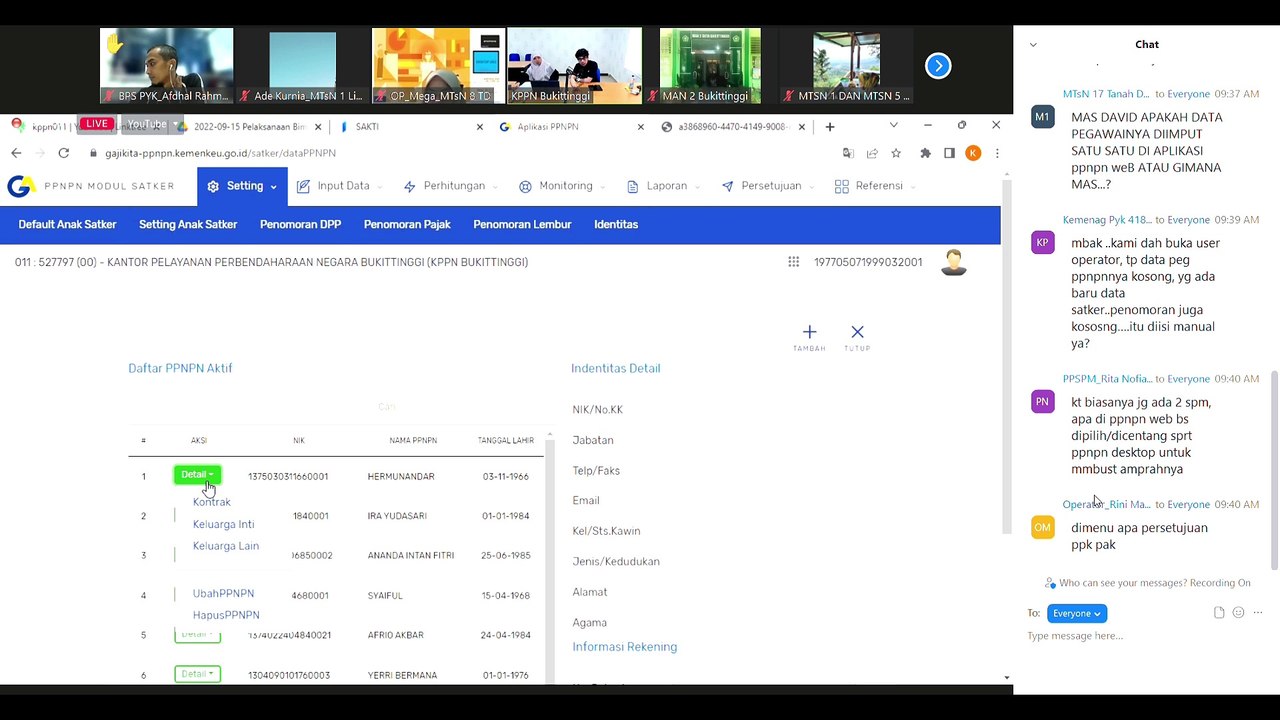
Task: Click the OM avatar in chat
Action: click(x=1042, y=528)
